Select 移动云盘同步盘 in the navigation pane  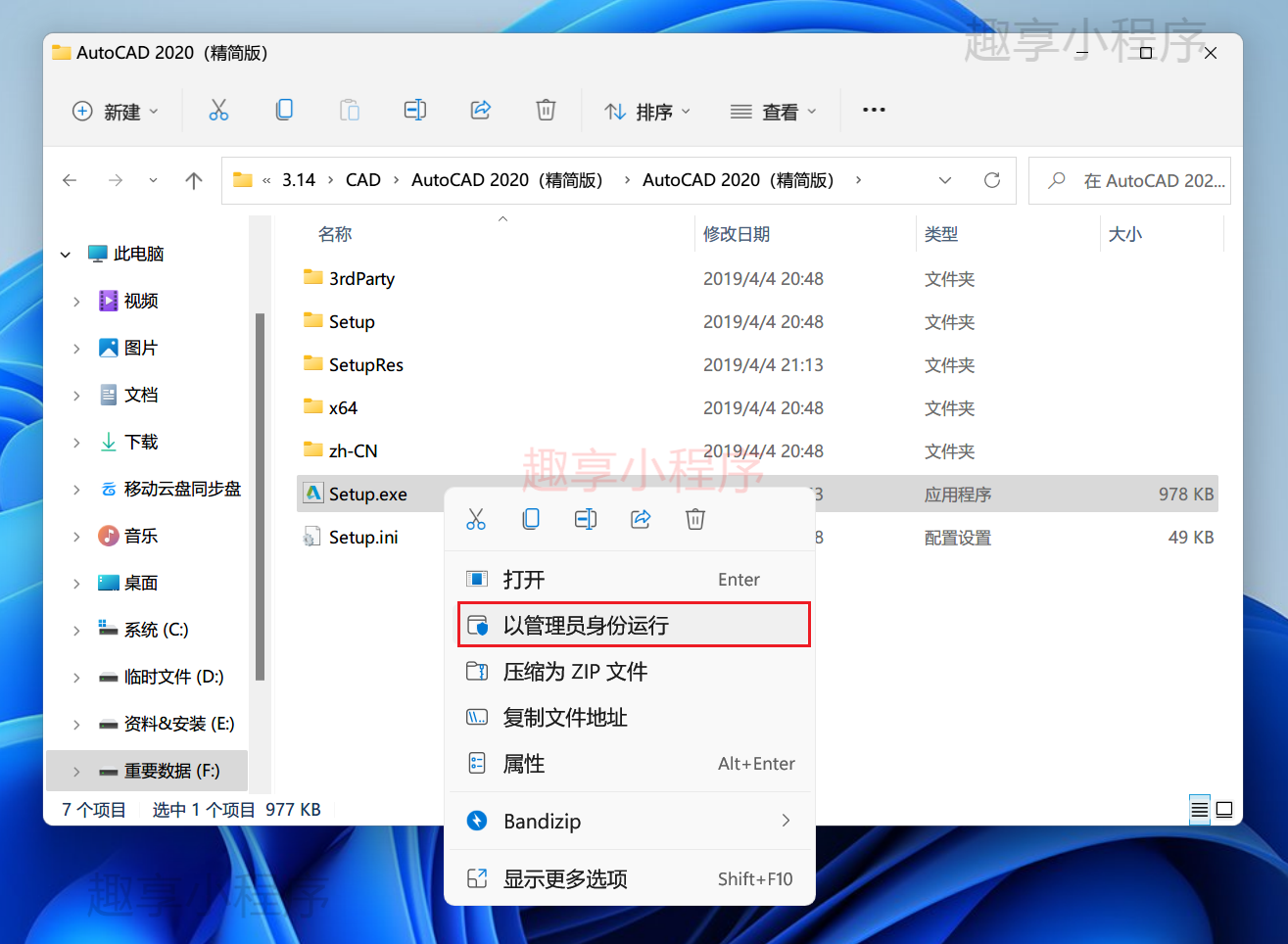(182, 489)
